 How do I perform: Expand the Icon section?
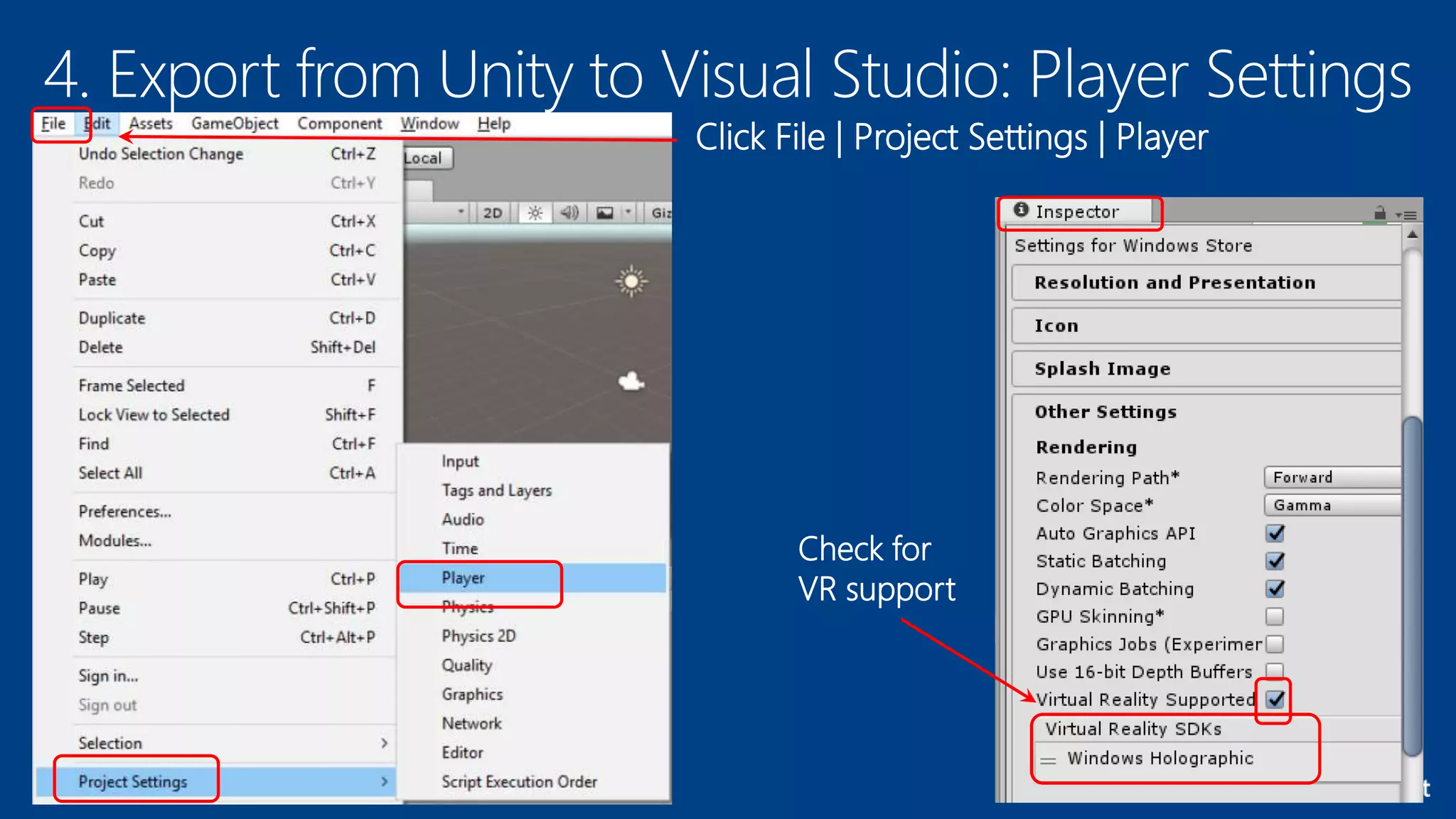click(1206, 326)
